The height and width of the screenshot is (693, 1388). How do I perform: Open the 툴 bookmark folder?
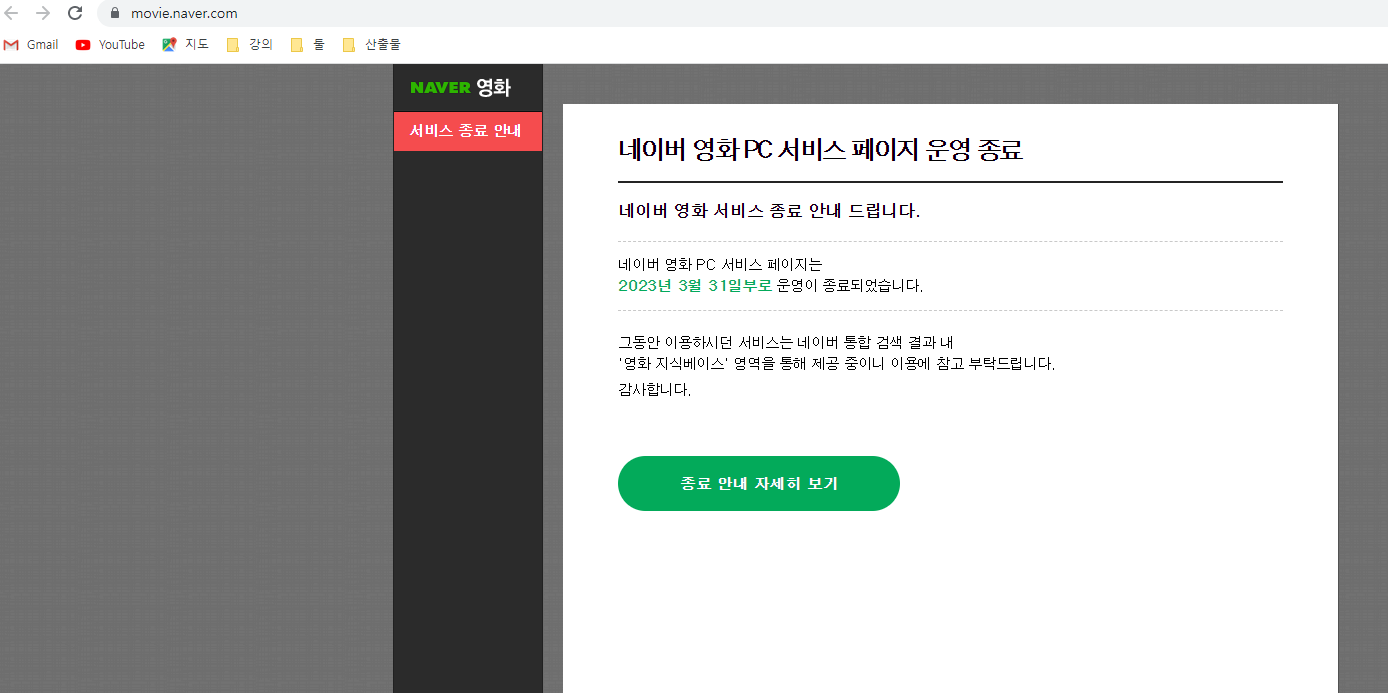click(x=307, y=44)
